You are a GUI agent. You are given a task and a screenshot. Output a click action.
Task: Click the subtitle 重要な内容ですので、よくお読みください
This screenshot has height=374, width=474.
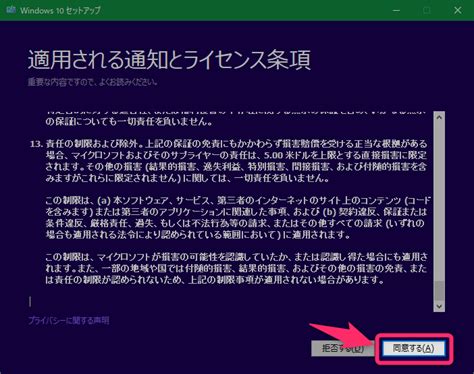(x=93, y=82)
